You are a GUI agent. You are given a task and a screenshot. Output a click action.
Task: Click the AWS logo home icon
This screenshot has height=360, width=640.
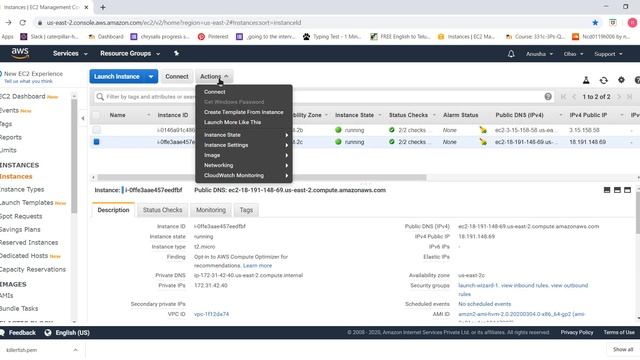click(x=20, y=53)
